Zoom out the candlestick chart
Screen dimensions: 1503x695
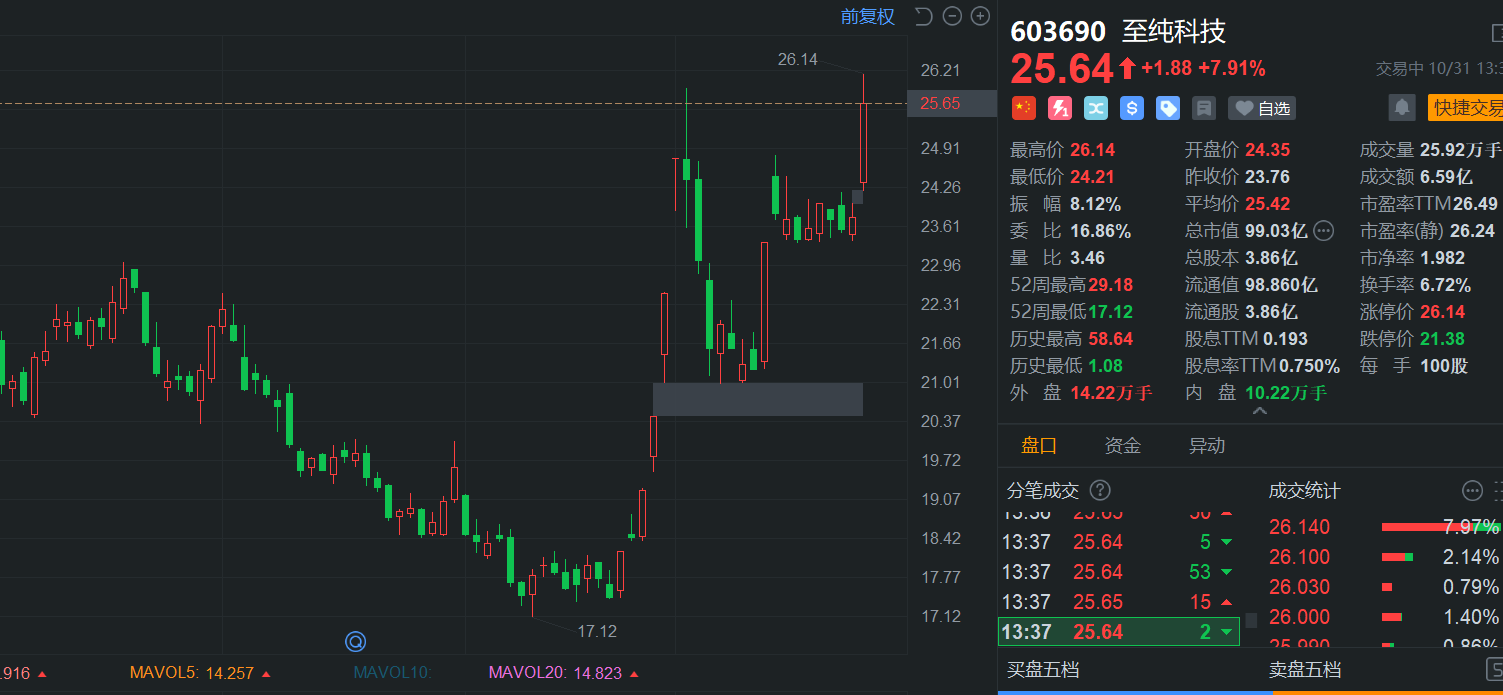click(x=952, y=16)
